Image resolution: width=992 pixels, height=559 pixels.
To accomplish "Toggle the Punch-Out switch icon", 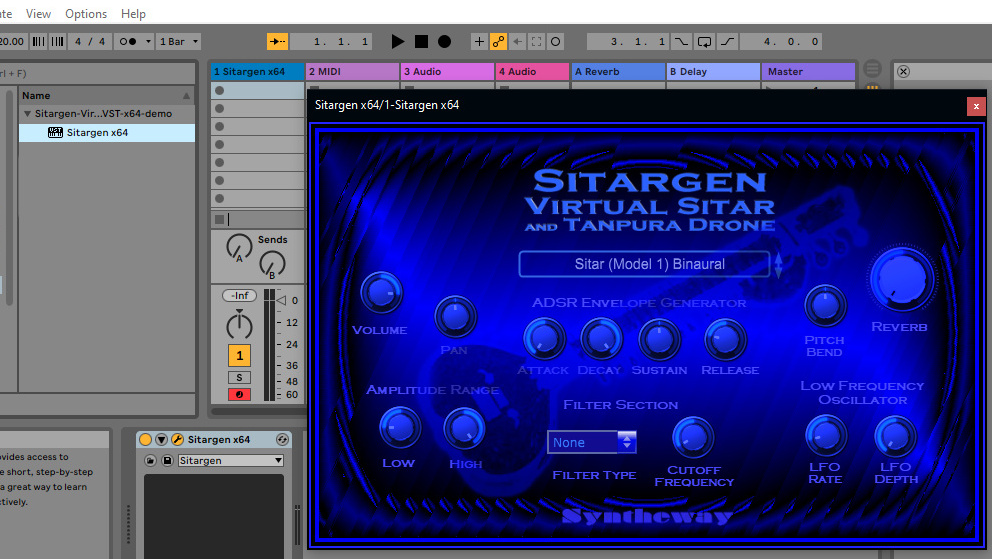I will [728, 42].
